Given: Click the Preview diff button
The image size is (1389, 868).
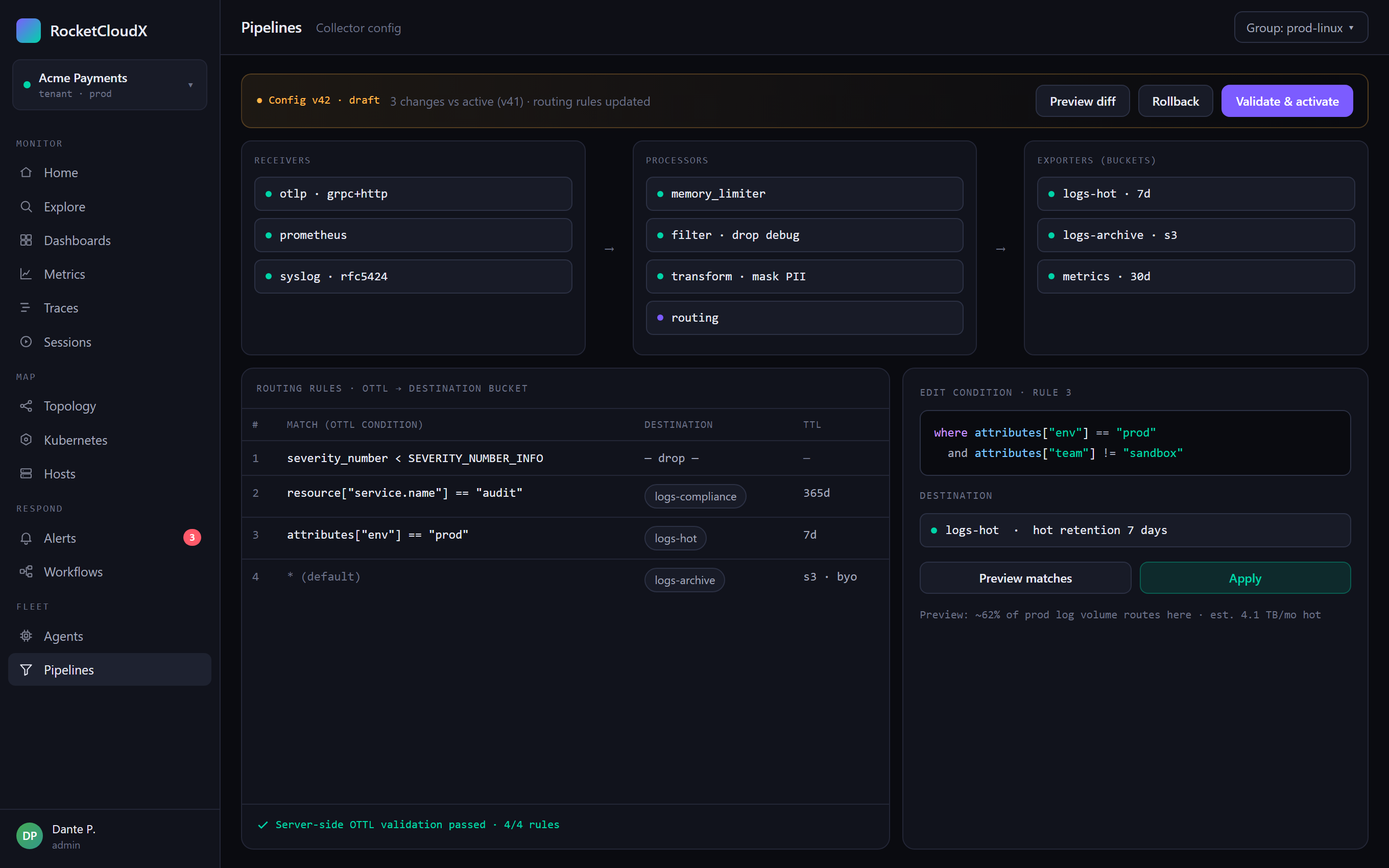Looking at the screenshot, I should tap(1083, 101).
